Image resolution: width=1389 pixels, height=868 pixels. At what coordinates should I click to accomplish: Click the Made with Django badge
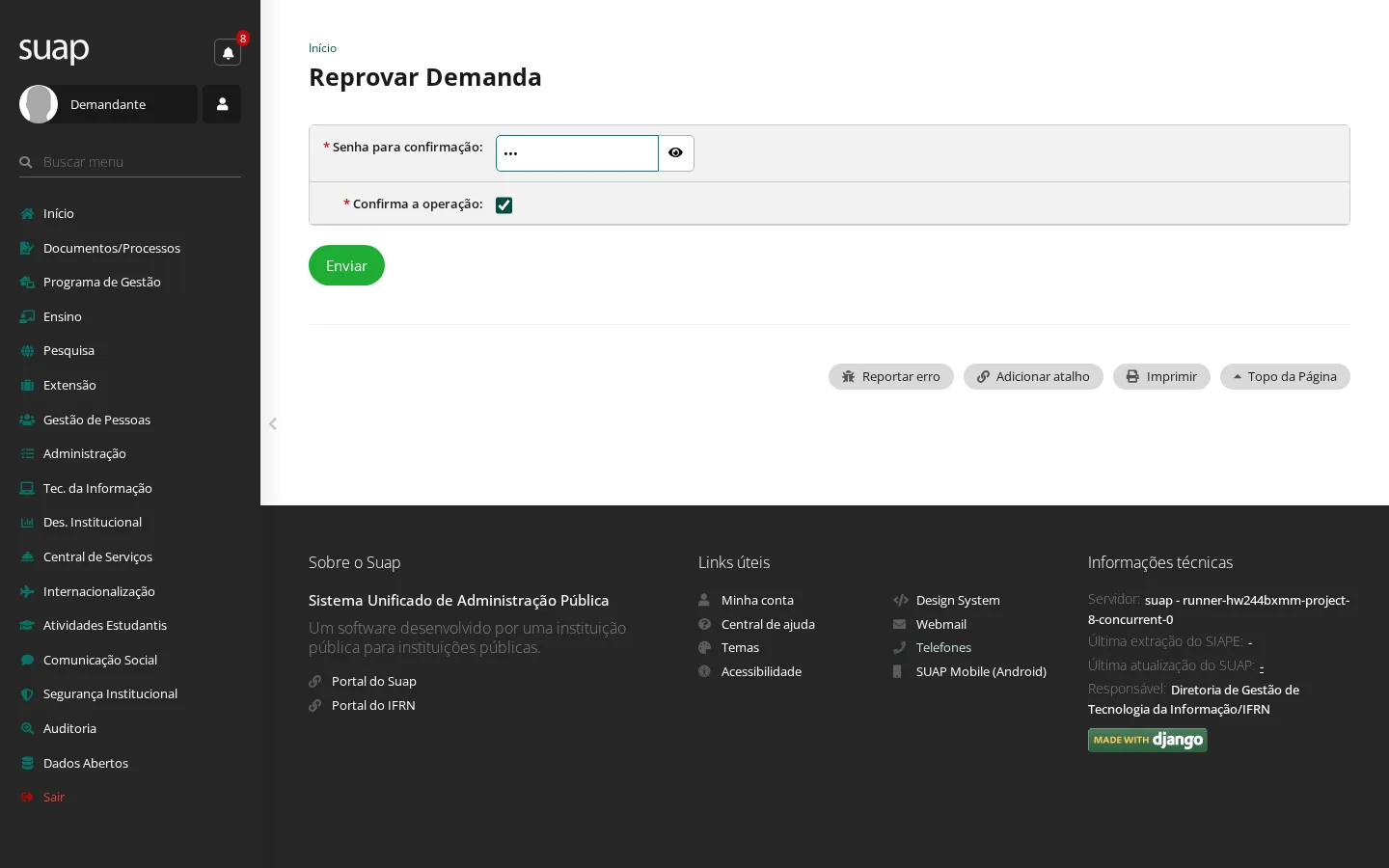pyautogui.click(x=1148, y=740)
